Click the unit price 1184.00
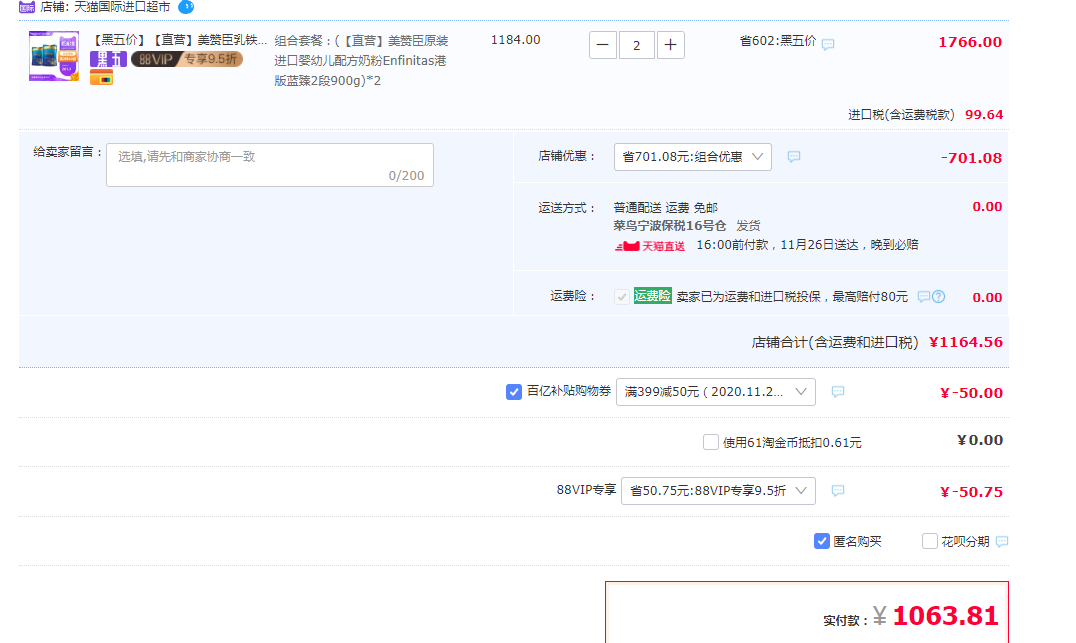Image resolution: width=1076 pixels, height=643 pixels. 515,40
